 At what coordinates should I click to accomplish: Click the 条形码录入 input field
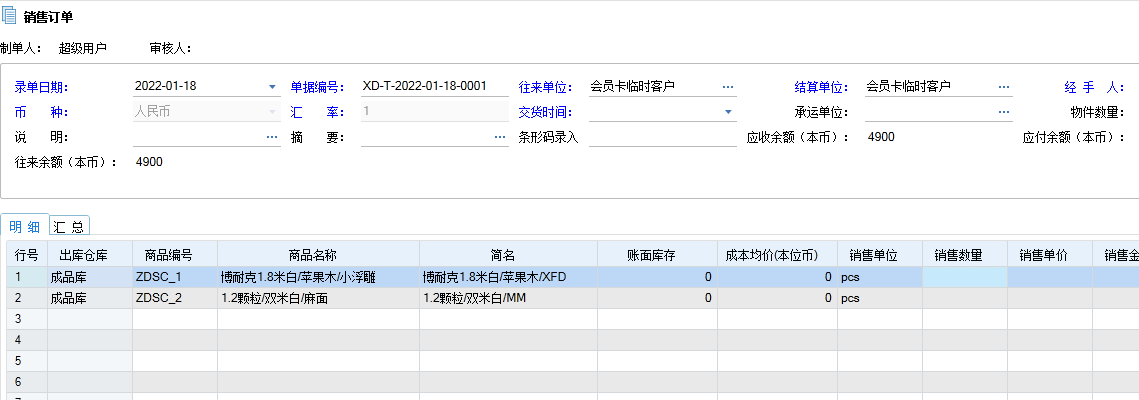(x=662, y=136)
